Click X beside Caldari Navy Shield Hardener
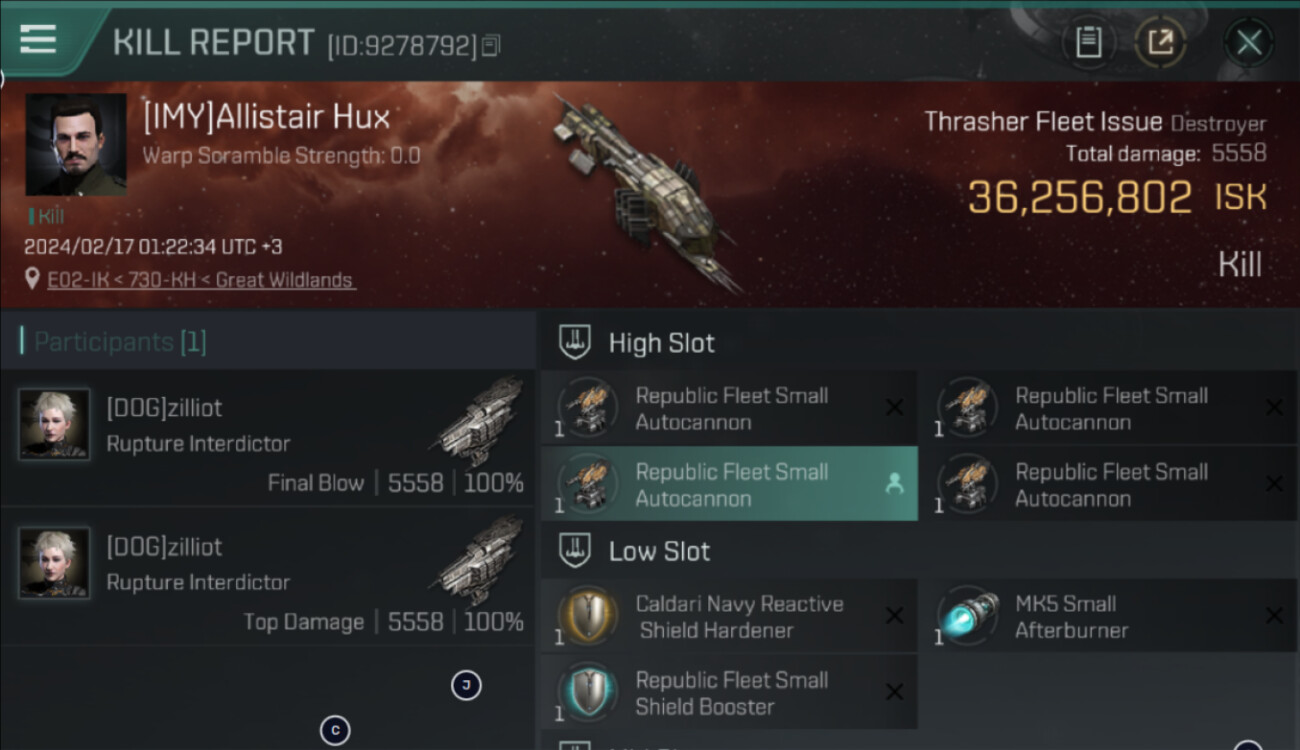 tap(894, 616)
